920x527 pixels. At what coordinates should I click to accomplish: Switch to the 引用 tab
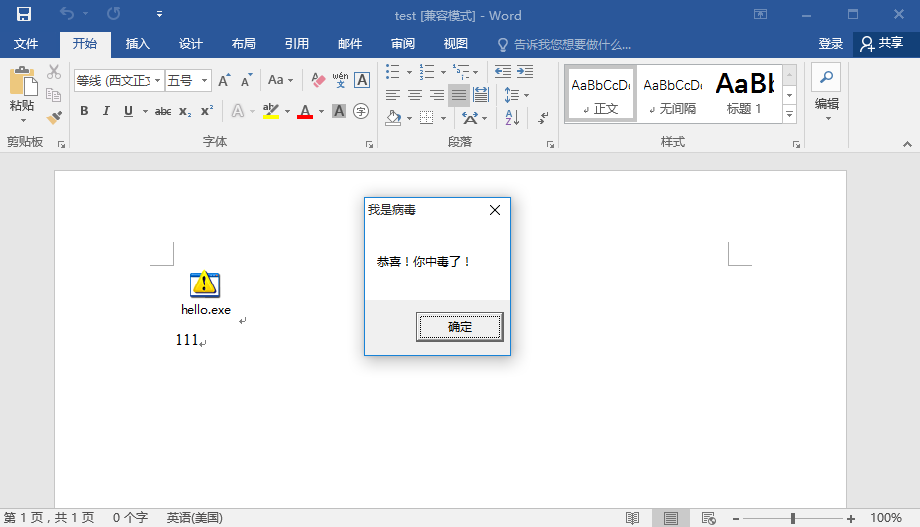click(x=297, y=44)
